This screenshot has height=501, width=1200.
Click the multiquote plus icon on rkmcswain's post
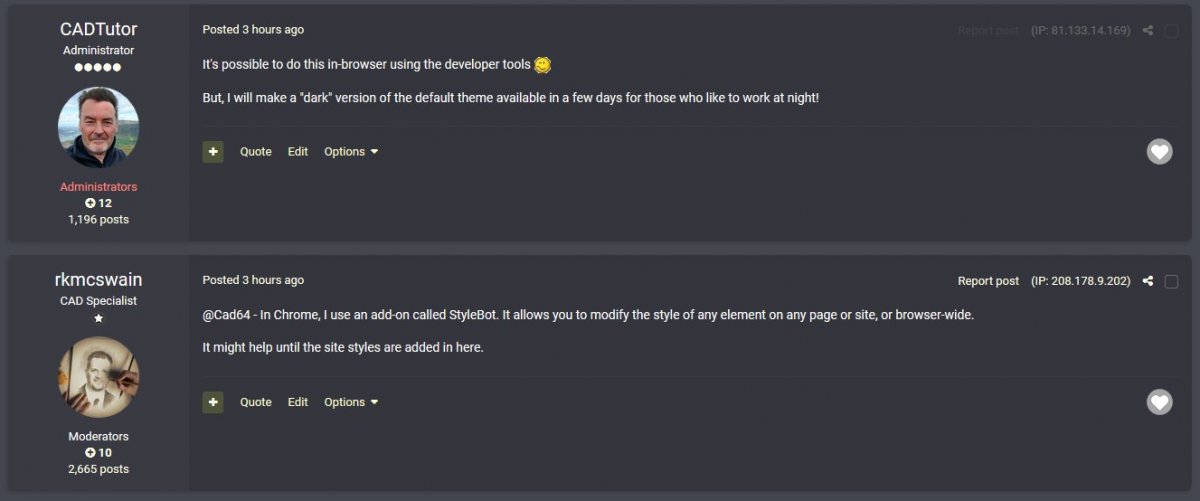[212, 402]
